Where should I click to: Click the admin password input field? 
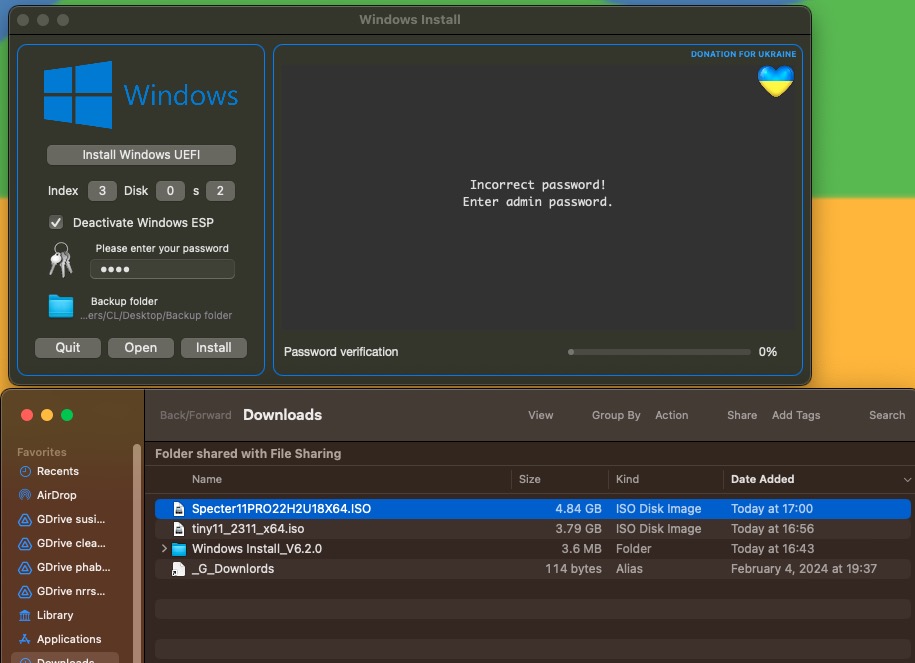162,269
